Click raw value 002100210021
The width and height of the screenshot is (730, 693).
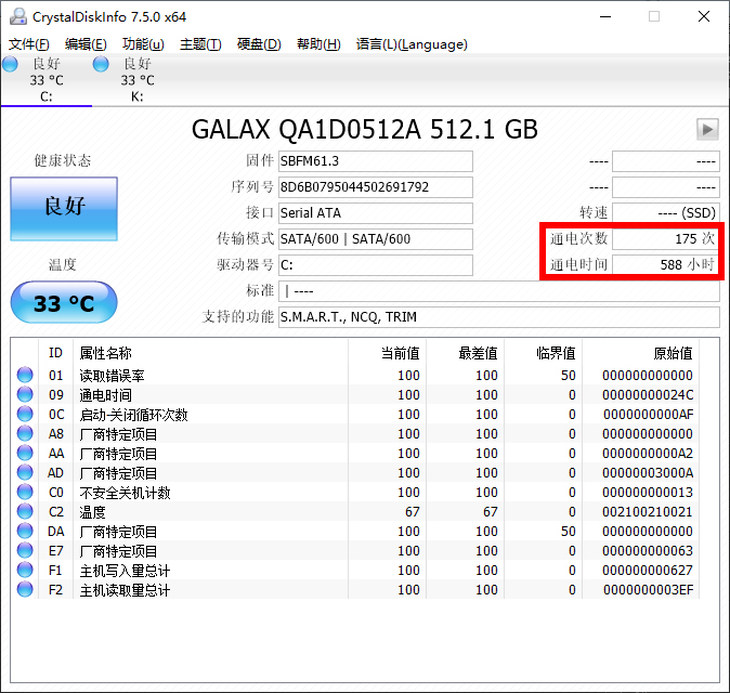tap(647, 512)
